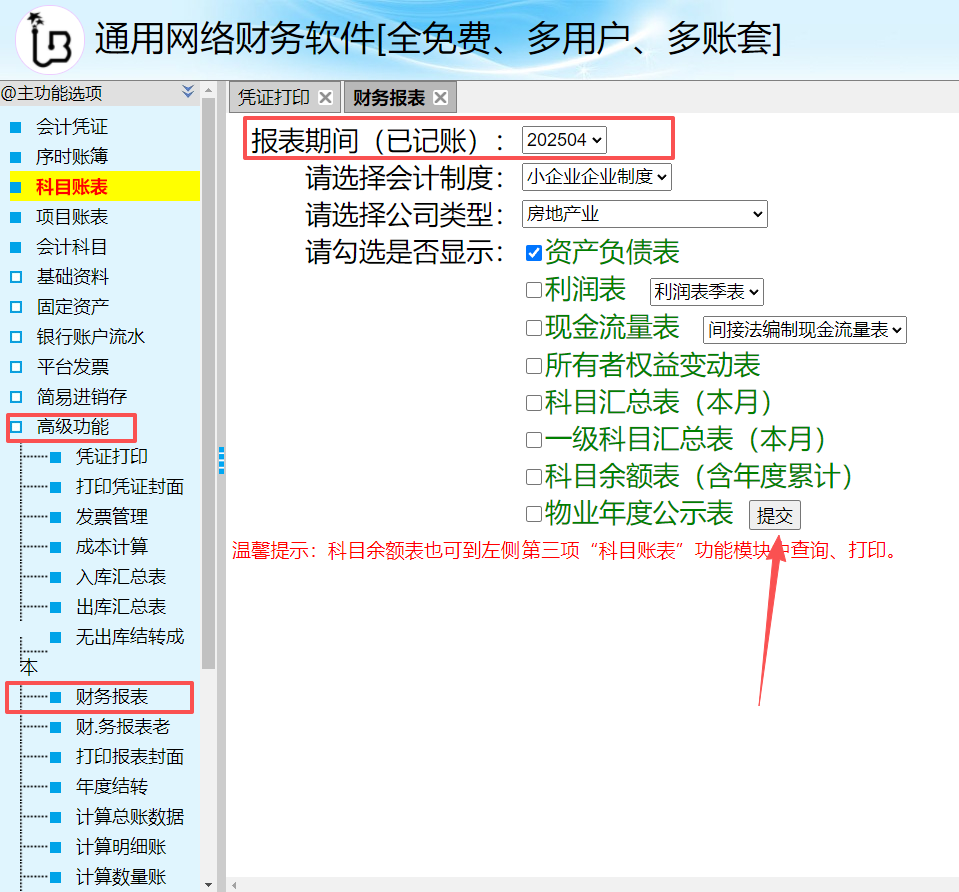Click the blue square icon beside 发票管理
The width and height of the screenshot is (959, 892).
point(55,517)
